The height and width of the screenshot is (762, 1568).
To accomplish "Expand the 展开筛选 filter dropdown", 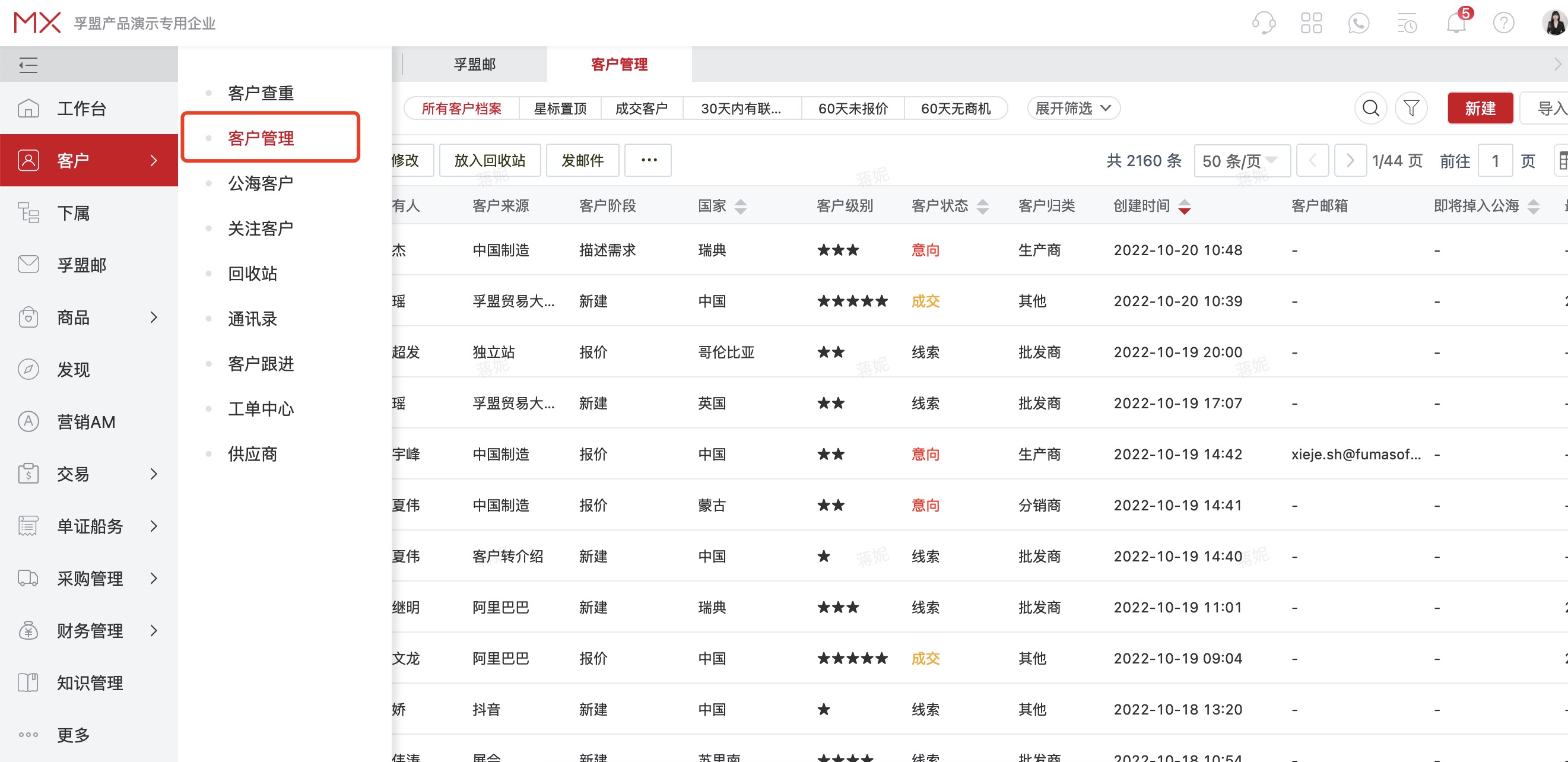I will pyautogui.click(x=1073, y=108).
